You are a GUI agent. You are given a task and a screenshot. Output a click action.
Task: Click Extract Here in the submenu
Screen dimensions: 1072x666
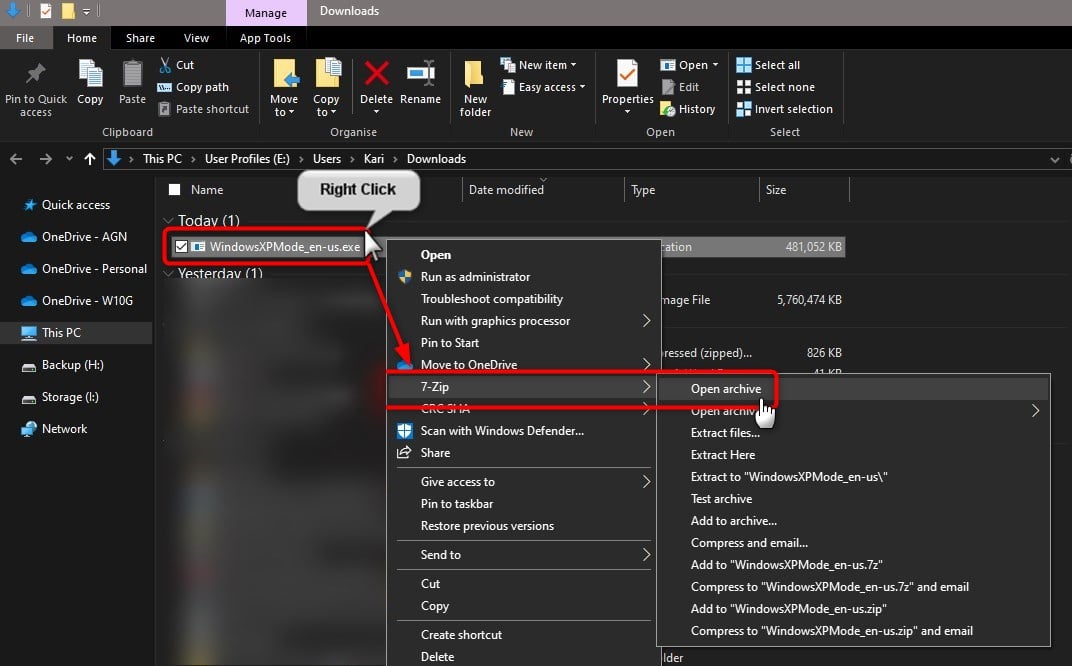(723, 455)
